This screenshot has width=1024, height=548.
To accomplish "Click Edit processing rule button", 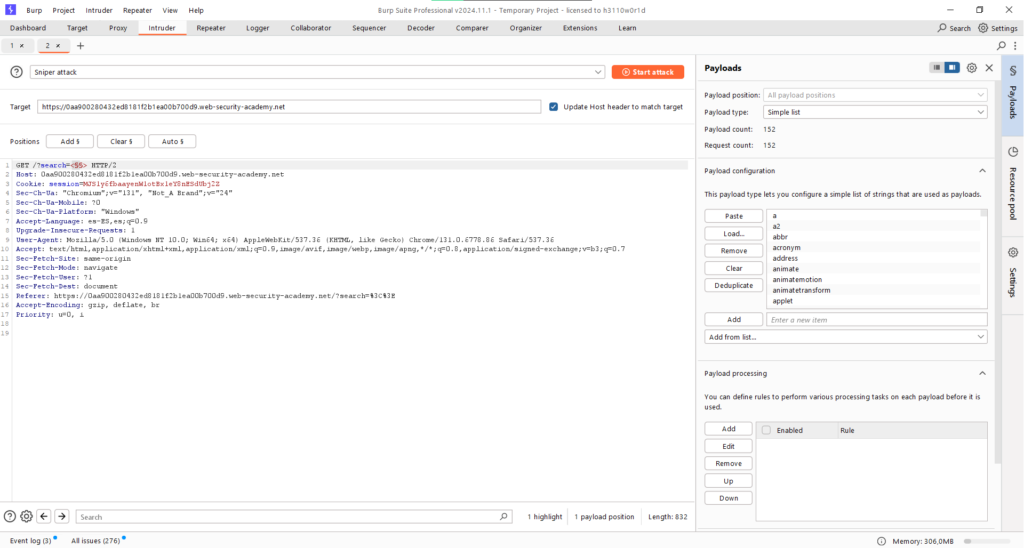I will [728, 446].
